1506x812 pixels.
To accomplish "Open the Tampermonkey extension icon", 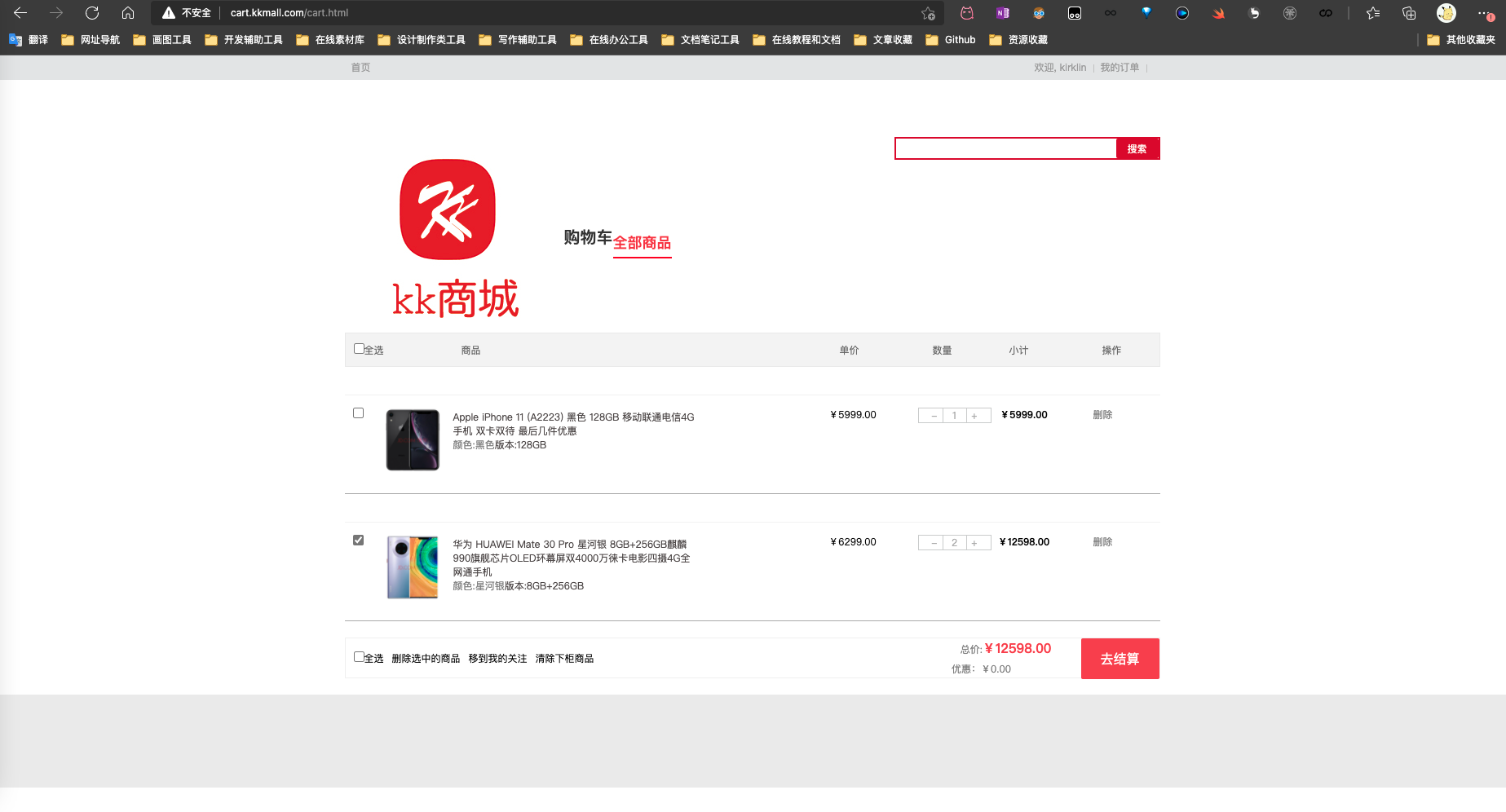I will tap(1075, 13).
